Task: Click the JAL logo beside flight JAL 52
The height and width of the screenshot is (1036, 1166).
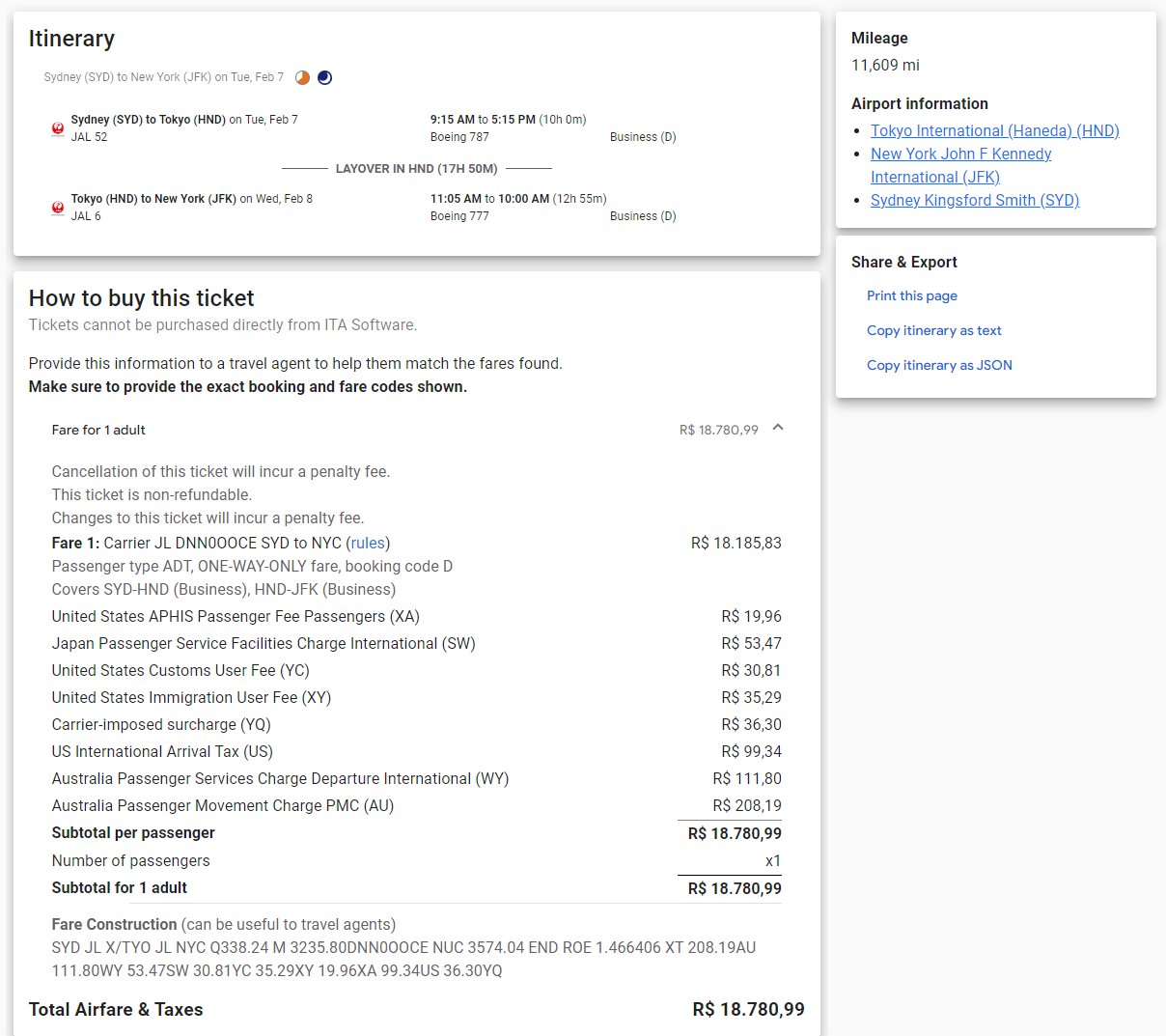Action: (58, 127)
